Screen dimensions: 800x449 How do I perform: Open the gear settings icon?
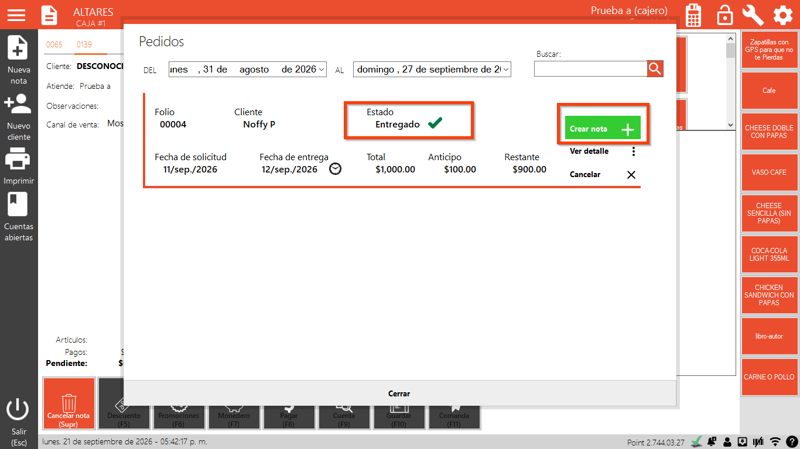click(x=783, y=15)
